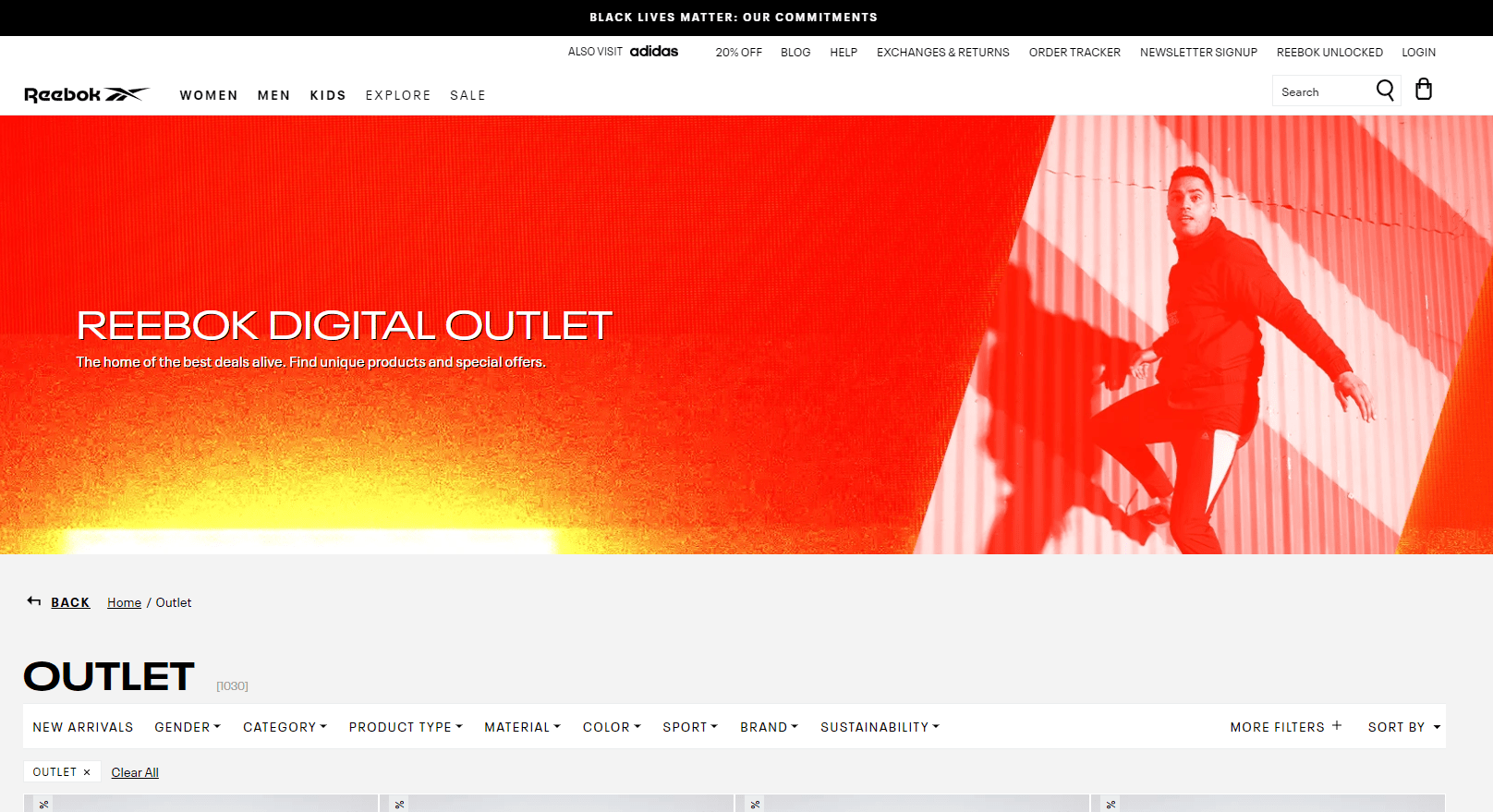This screenshot has width=1493, height=812.
Task: Open the Reebok Unlocked link
Action: pyautogui.click(x=1329, y=53)
